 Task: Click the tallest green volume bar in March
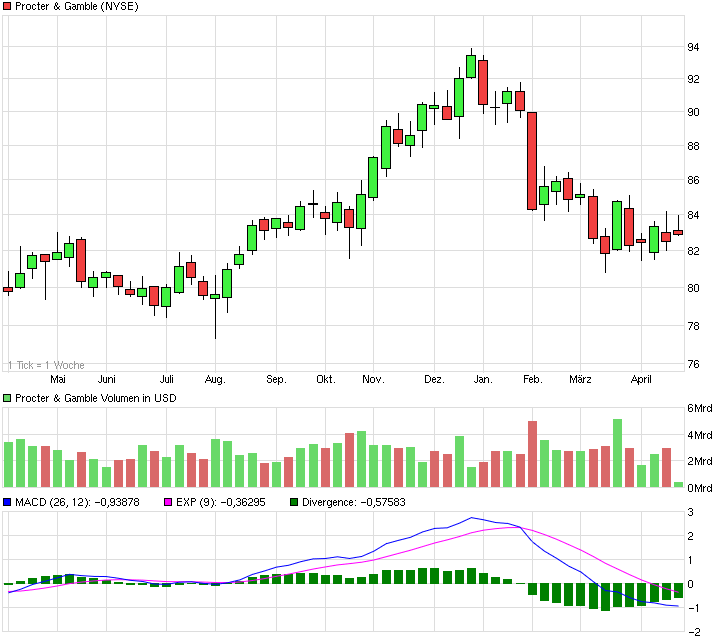617,453
